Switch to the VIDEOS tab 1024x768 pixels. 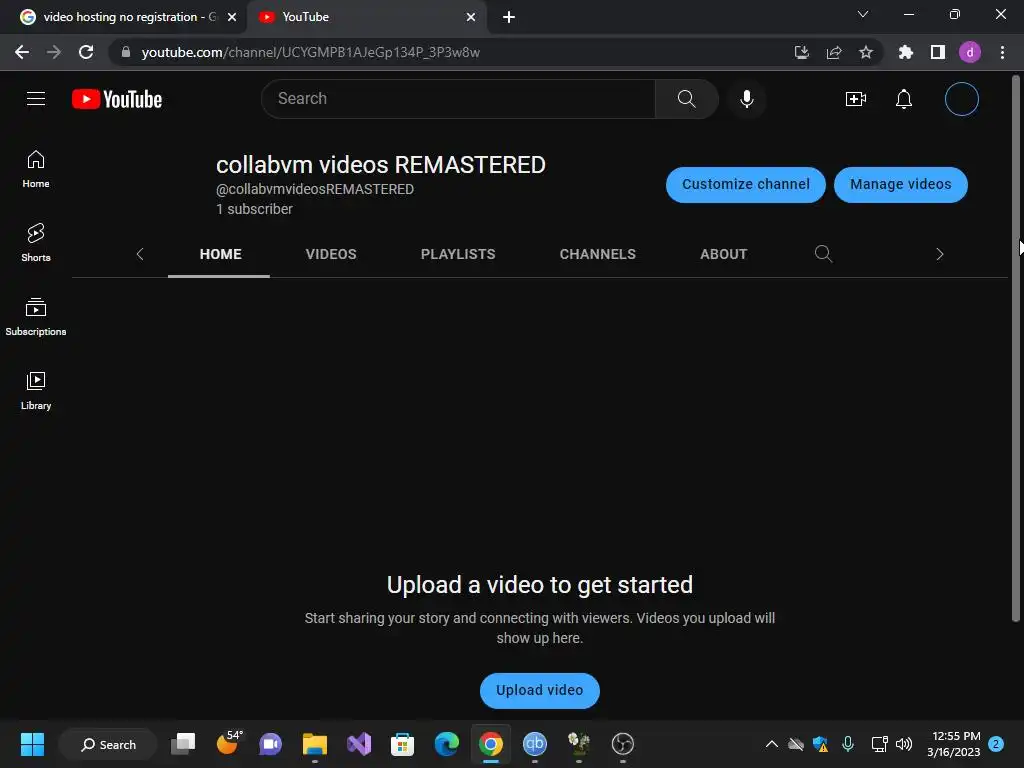point(331,254)
